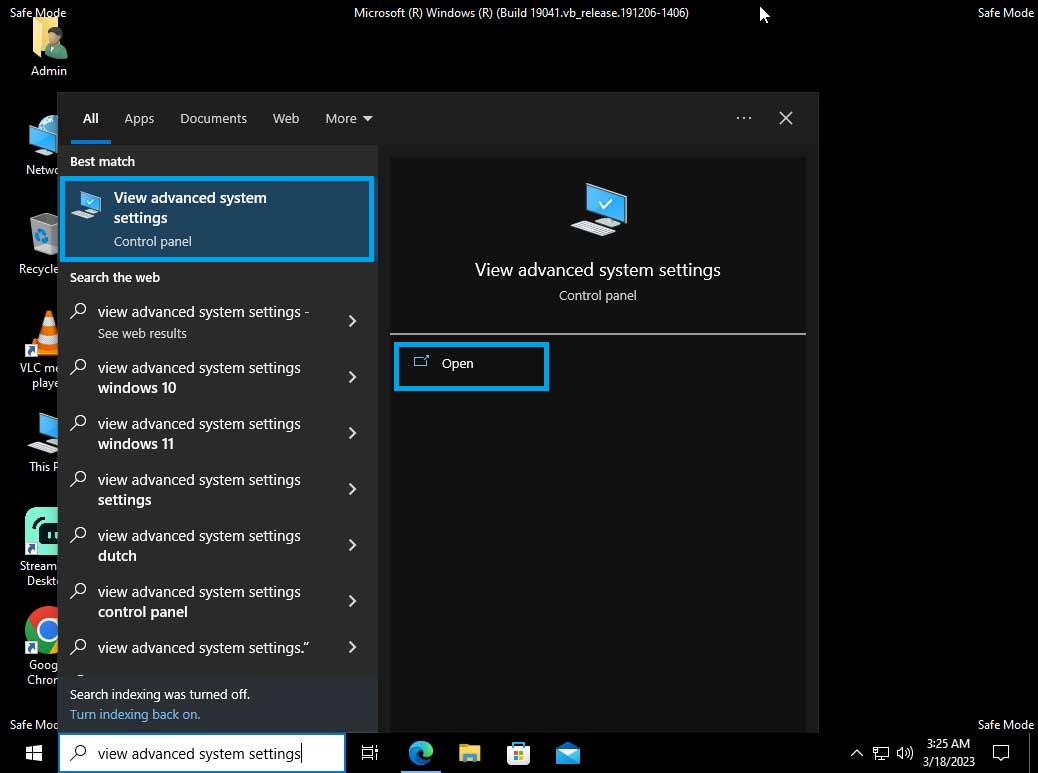This screenshot has width=1038, height=773.
Task: Open Task View on the taskbar
Action: pos(370,753)
